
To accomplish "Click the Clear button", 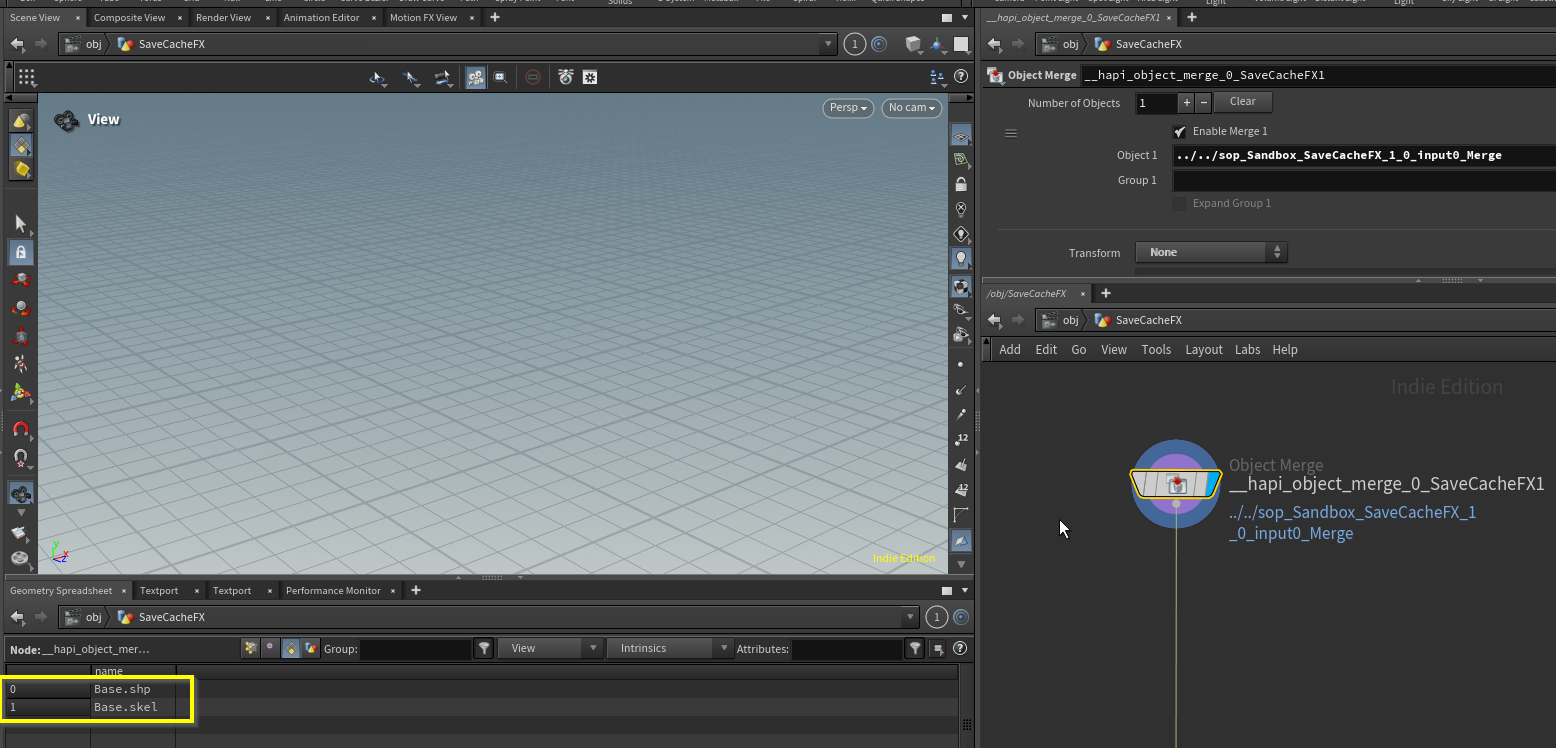I will (1242, 102).
